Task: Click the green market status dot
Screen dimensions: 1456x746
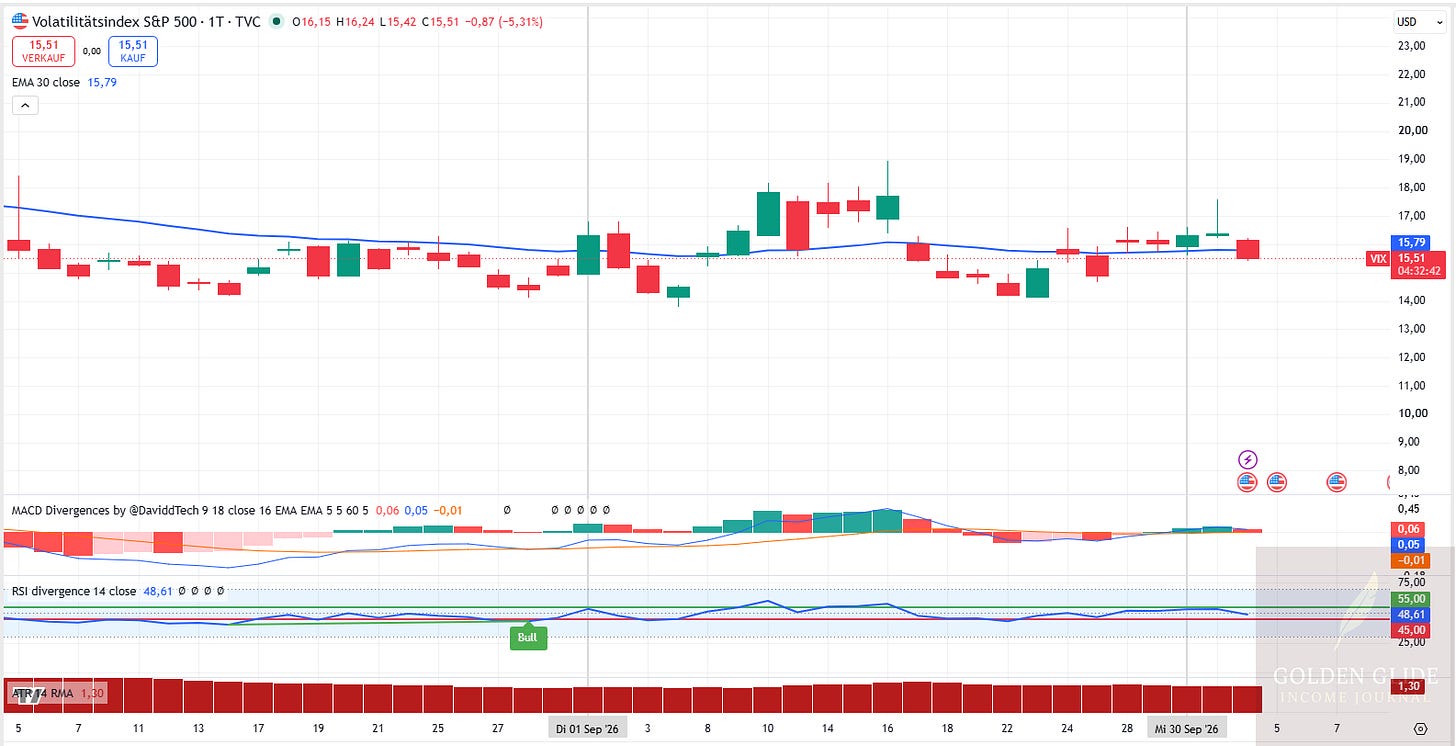Action: click(x=276, y=21)
